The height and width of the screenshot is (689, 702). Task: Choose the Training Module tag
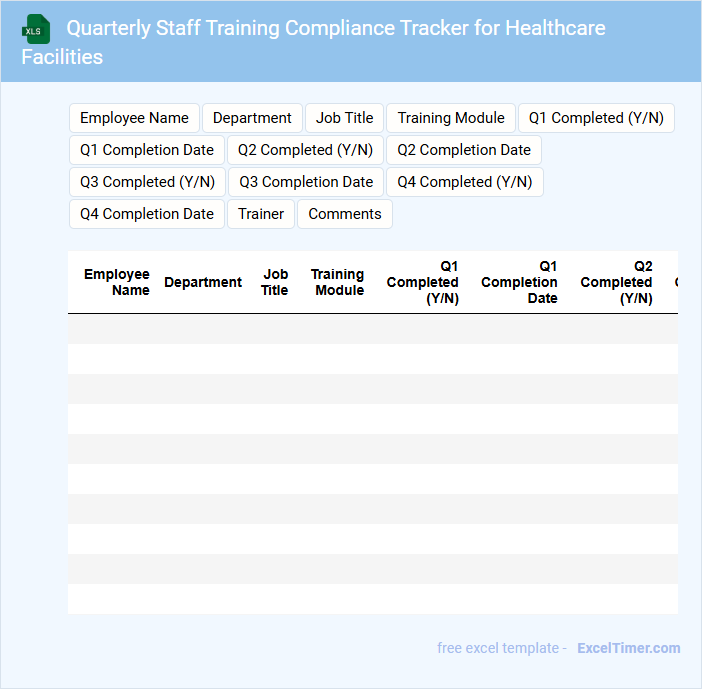451,118
